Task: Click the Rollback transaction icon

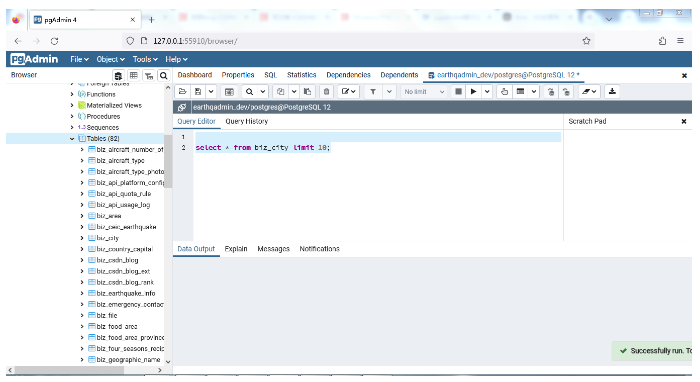Action: click(x=566, y=91)
